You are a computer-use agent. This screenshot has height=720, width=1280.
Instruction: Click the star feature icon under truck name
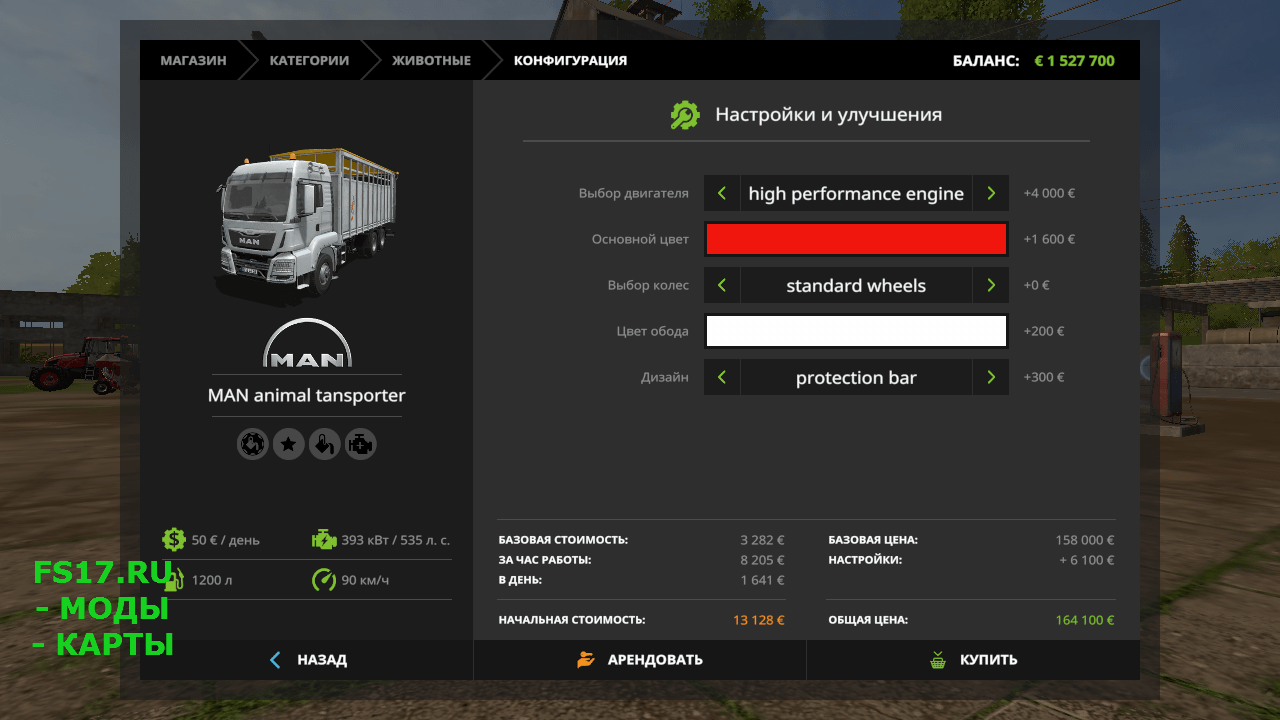[x=289, y=444]
